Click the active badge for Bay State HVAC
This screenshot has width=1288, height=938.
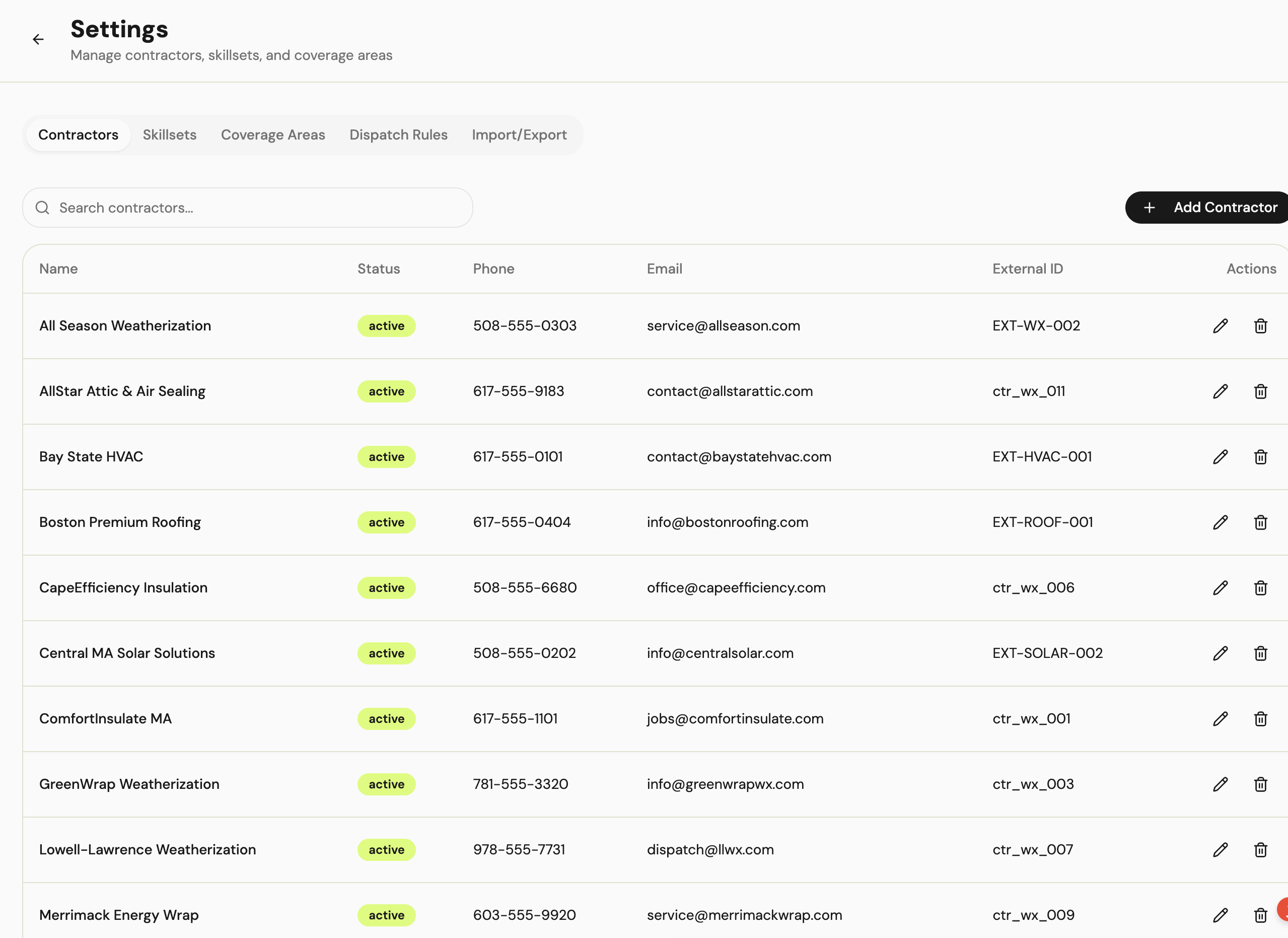(386, 457)
